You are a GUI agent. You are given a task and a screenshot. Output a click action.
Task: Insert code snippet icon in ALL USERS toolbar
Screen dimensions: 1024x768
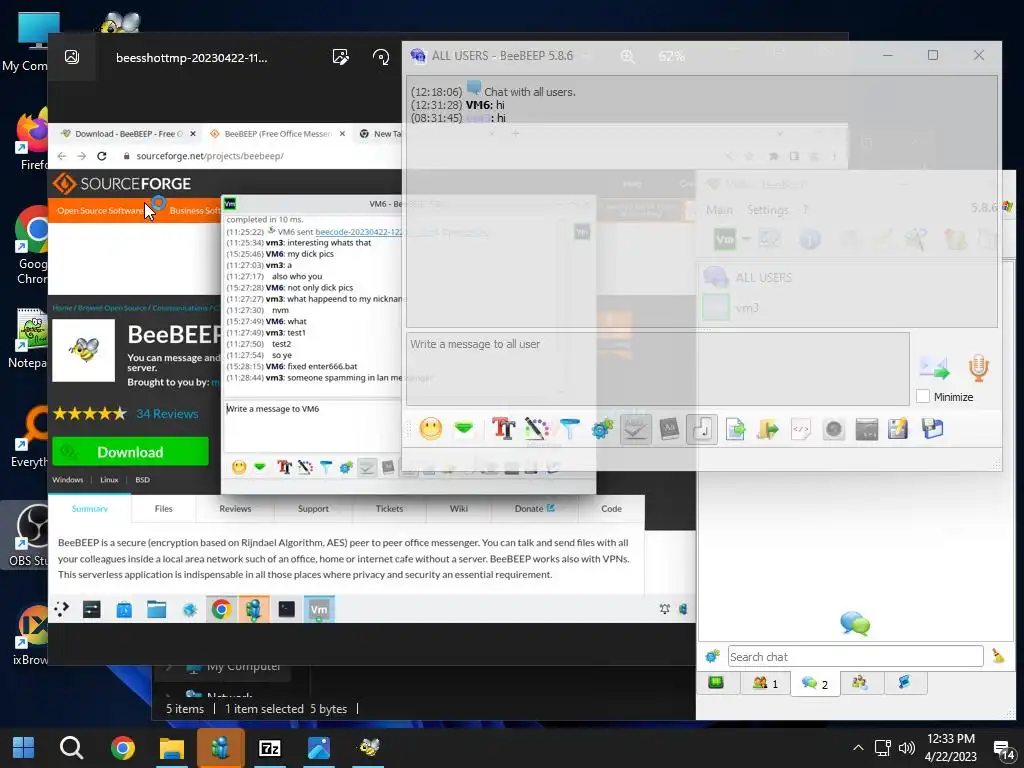coord(801,429)
